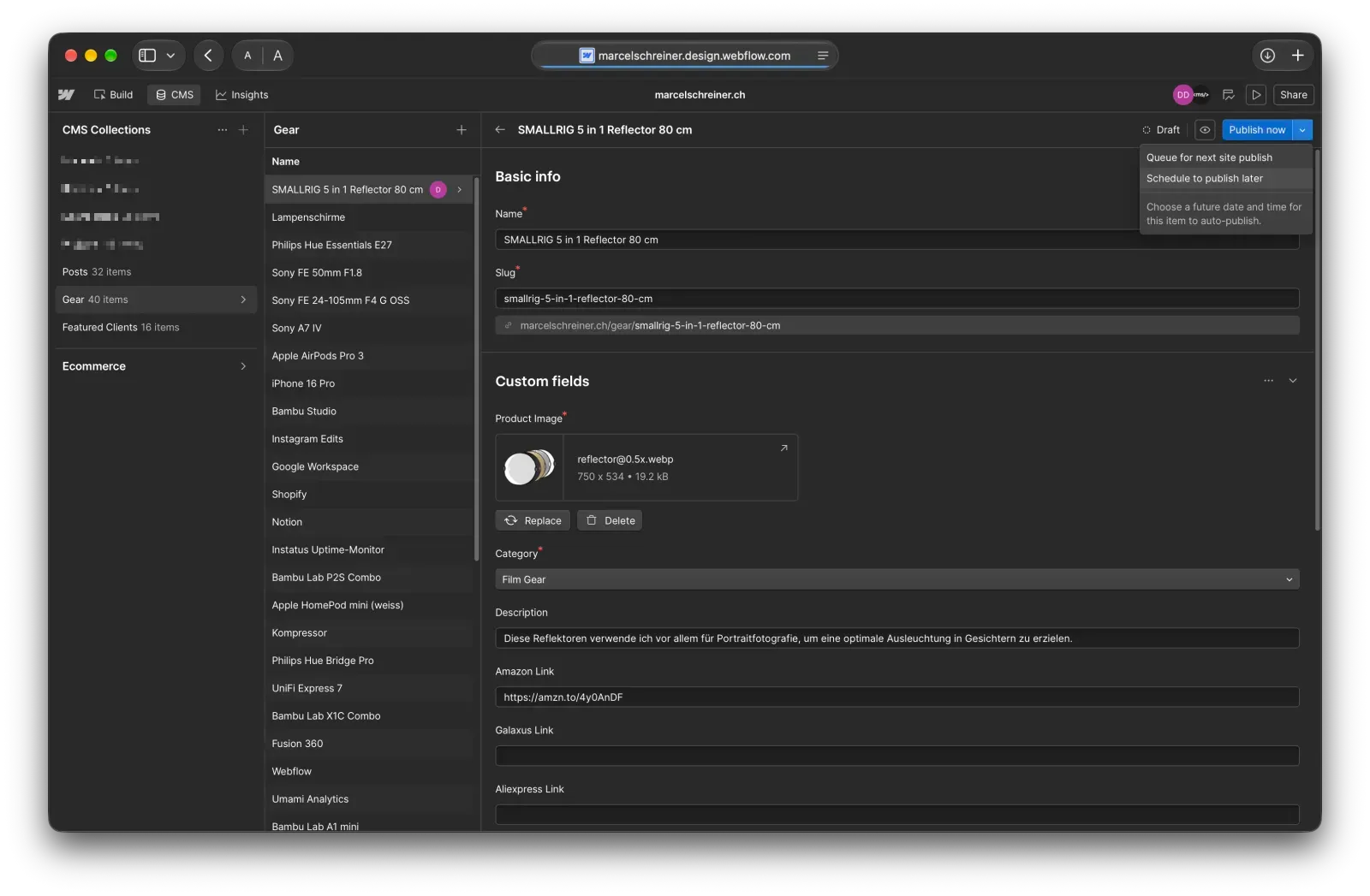Toggle the publish options dropdown arrow

1302,130
